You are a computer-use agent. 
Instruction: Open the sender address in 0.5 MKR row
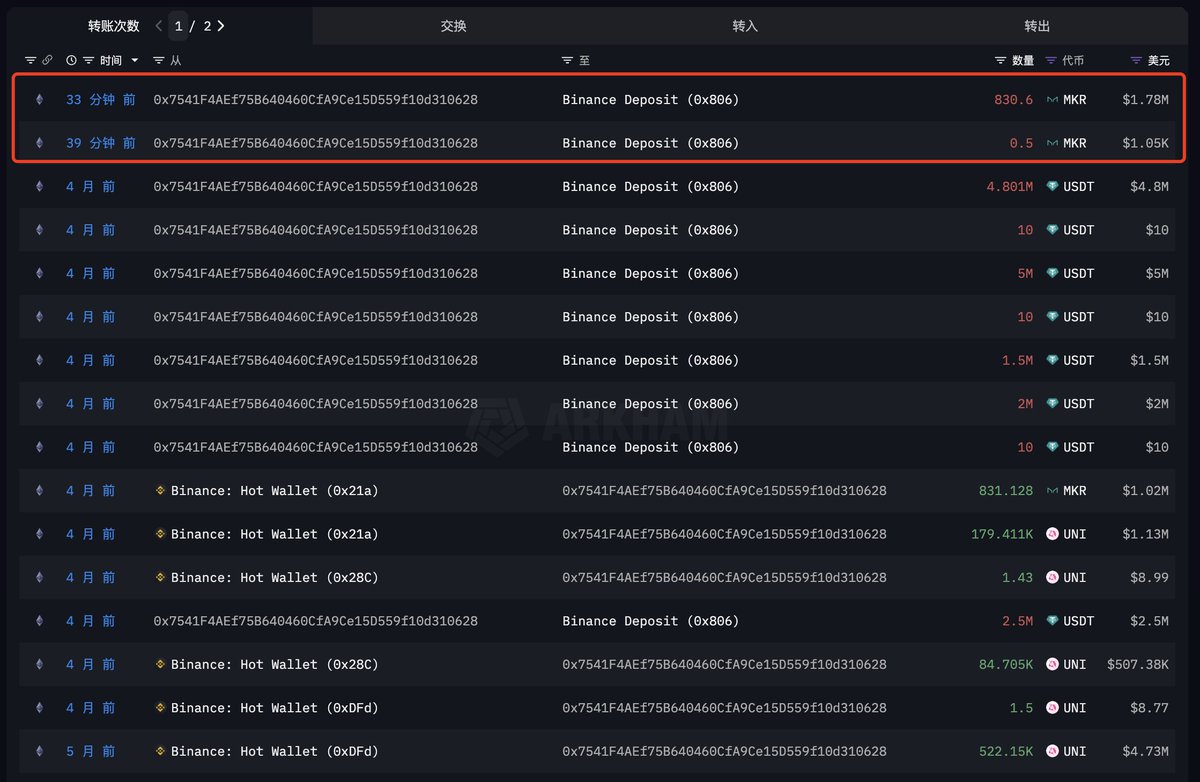pyautogui.click(x=315, y=143)
